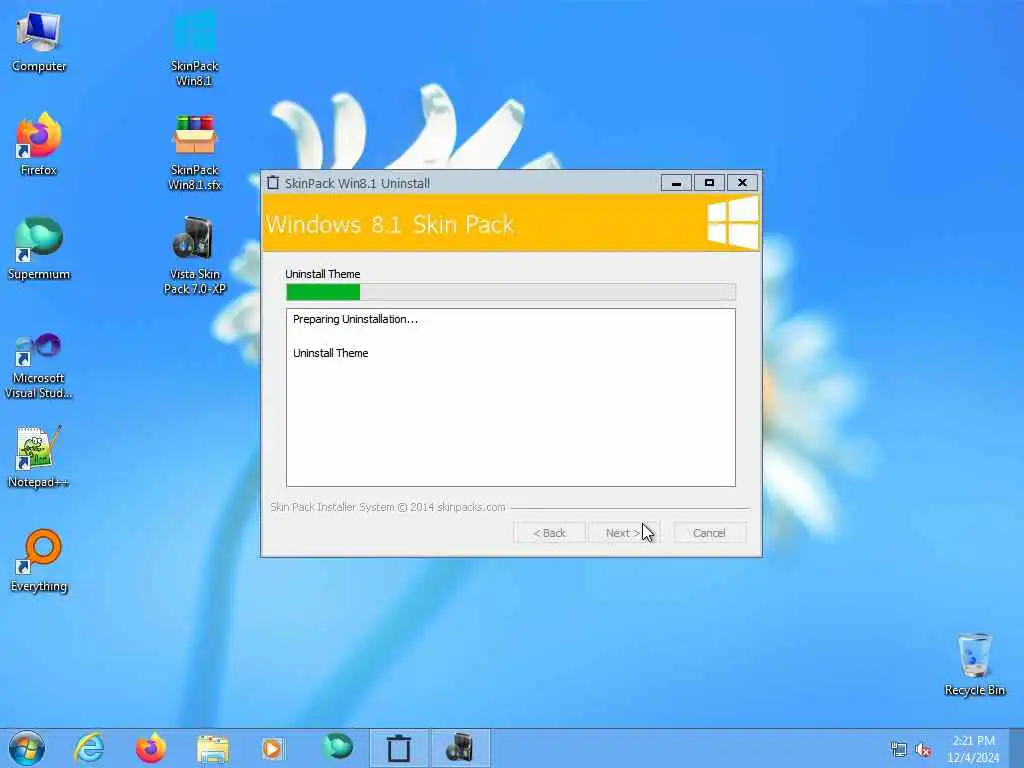
Task: Click the 'Windows 8.1 Skin Pack' banner title
Action: click(390, 225)
